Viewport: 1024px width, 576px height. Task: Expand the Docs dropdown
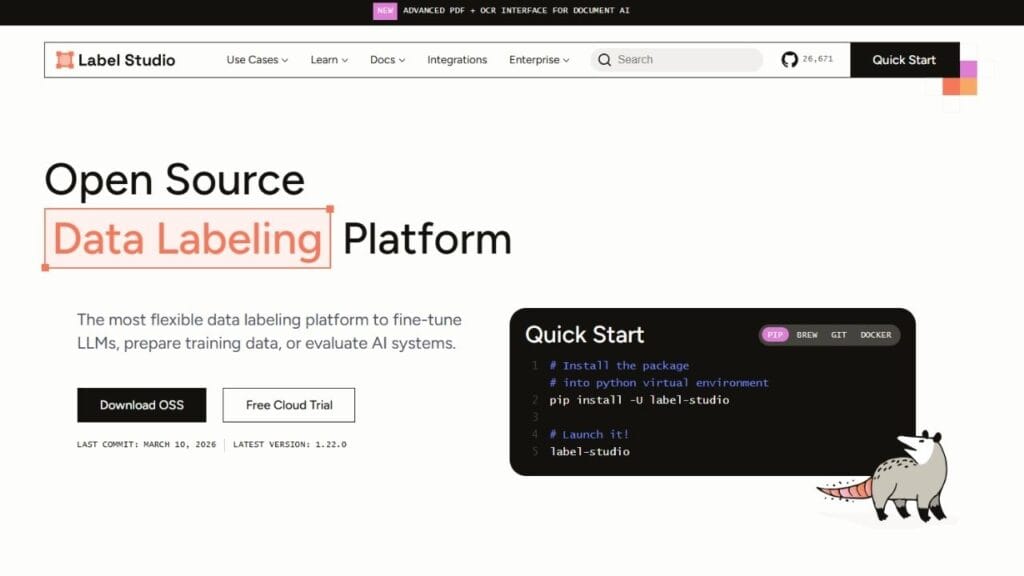click(x=386, y=60)
